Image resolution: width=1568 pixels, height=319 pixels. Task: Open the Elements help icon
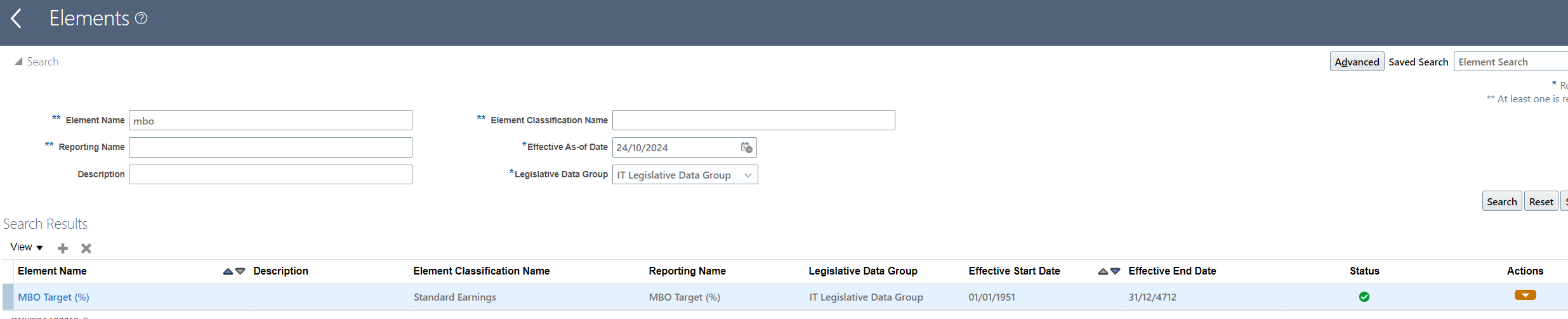tap(142, 18)
